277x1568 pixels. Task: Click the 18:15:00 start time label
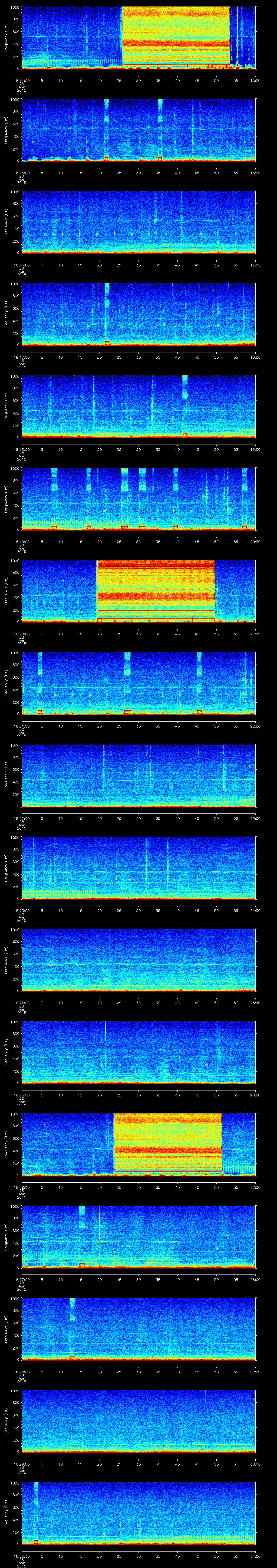coord(21,173)
